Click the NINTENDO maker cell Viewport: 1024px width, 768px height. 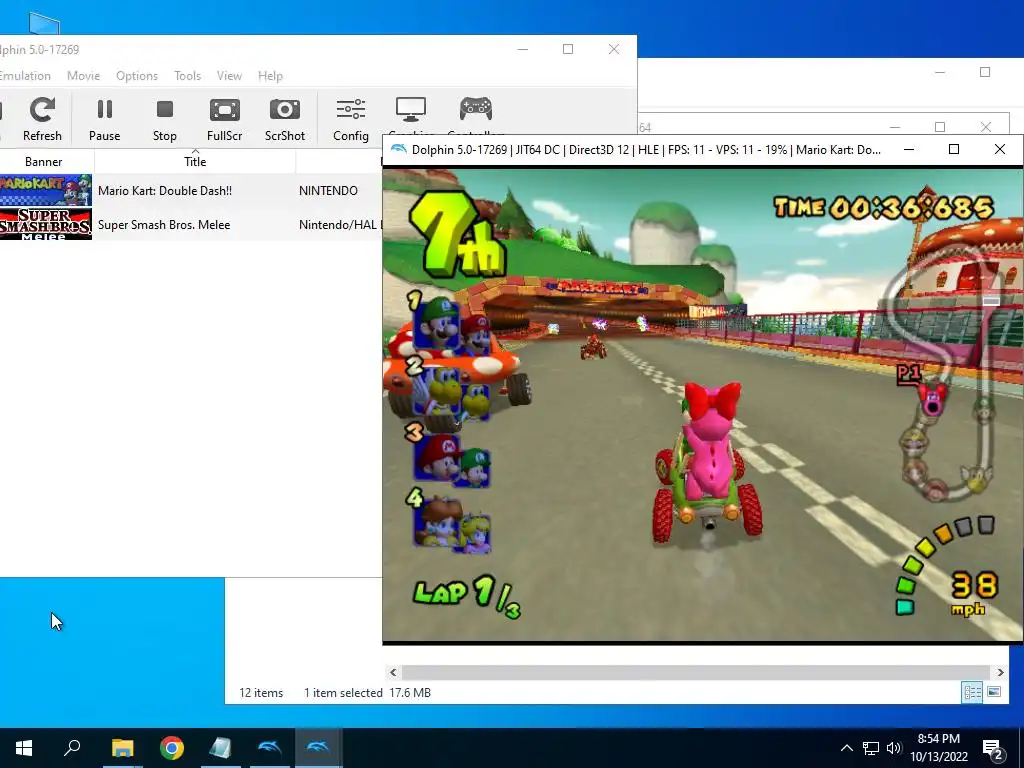(x=328, y=191)
